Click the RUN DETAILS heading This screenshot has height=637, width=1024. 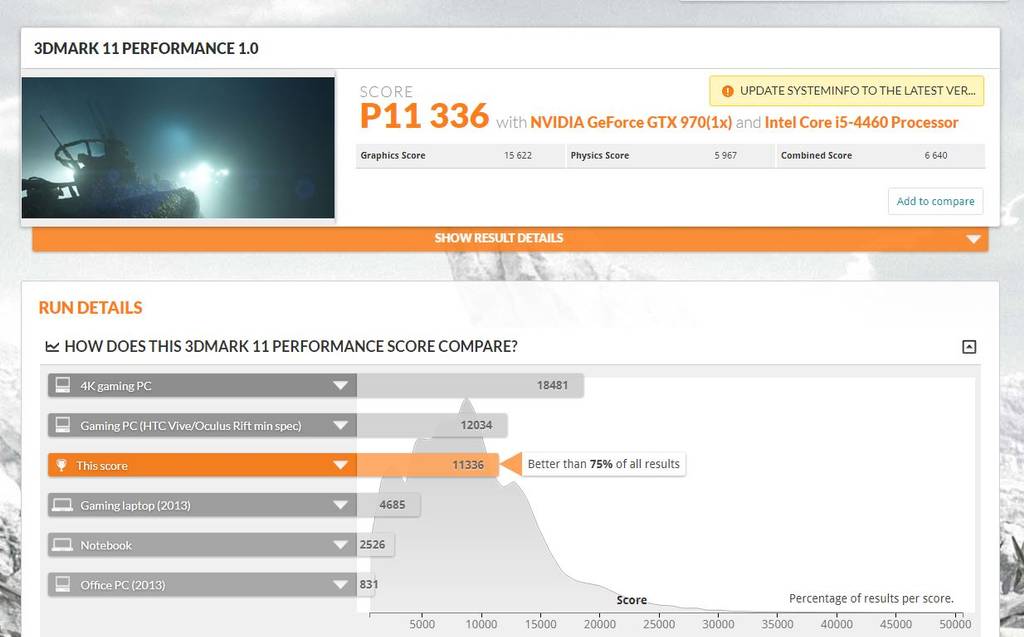(x=91, y=308)
